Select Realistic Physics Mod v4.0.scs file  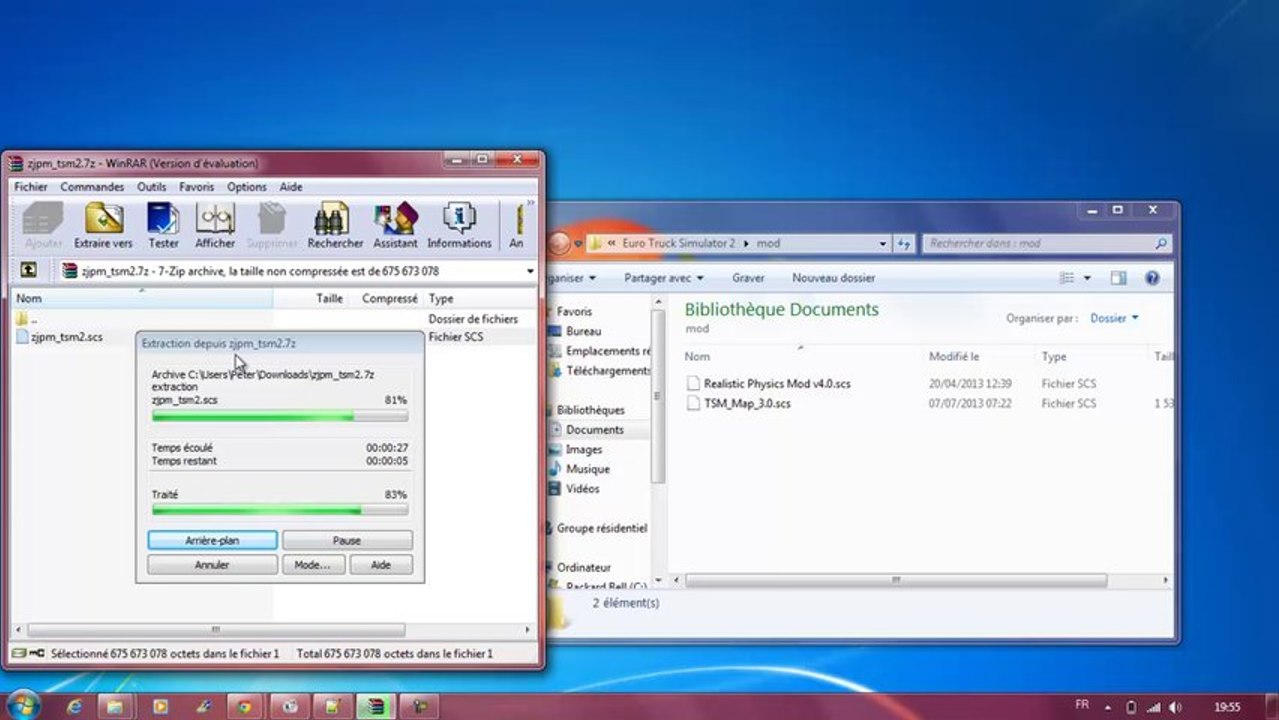pyautogui.click(x=777, y=384)
